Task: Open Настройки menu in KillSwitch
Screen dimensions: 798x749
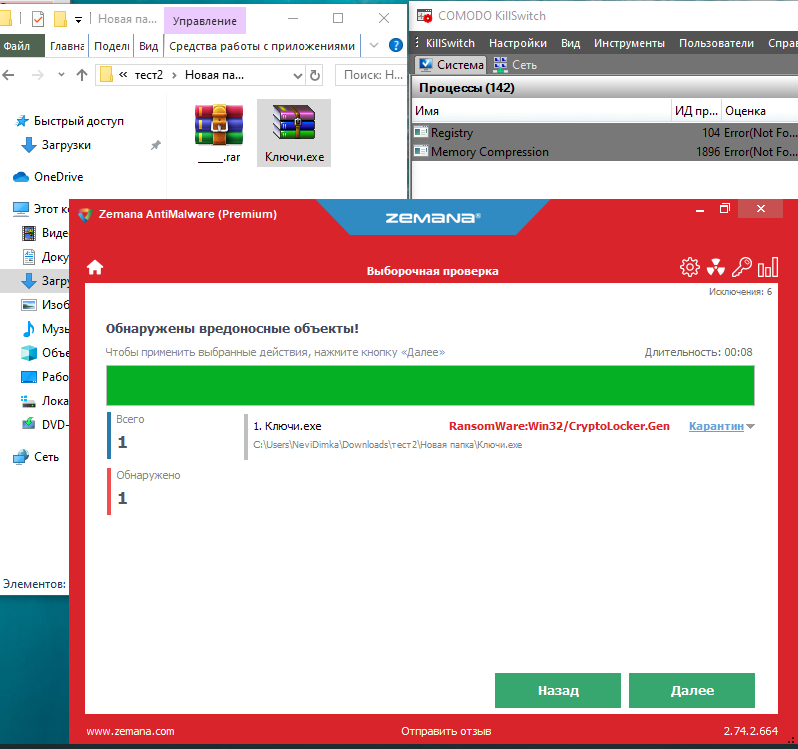Action: click(518, 43)
